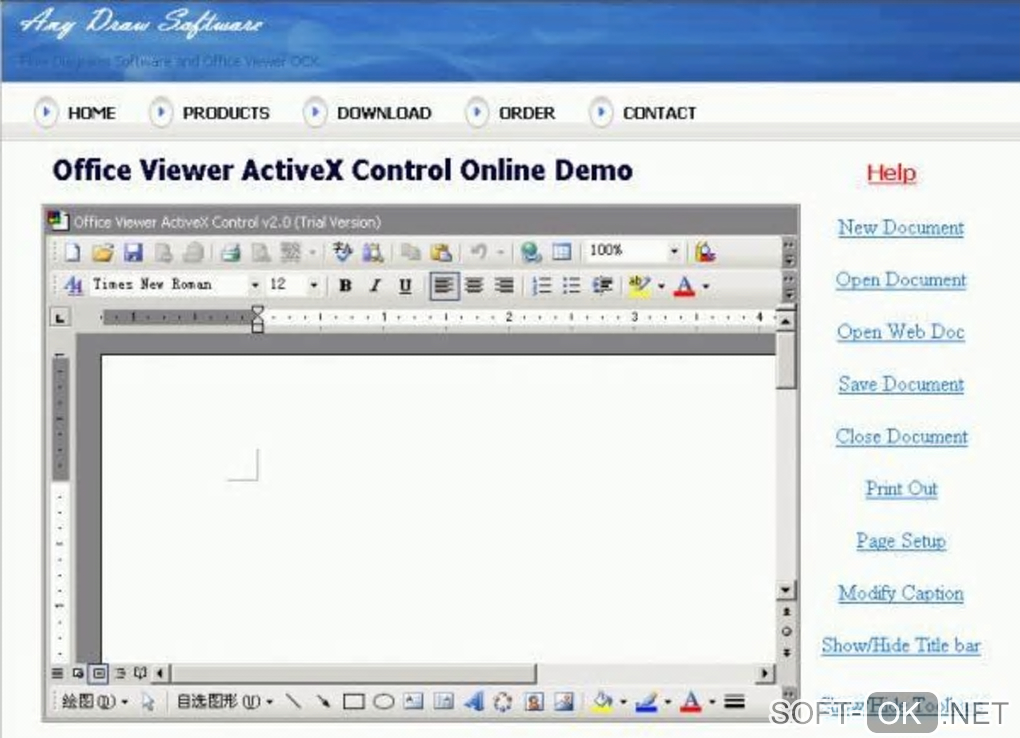Switch to Print Layout view button
1020x738 pixels.
[98, 673]
